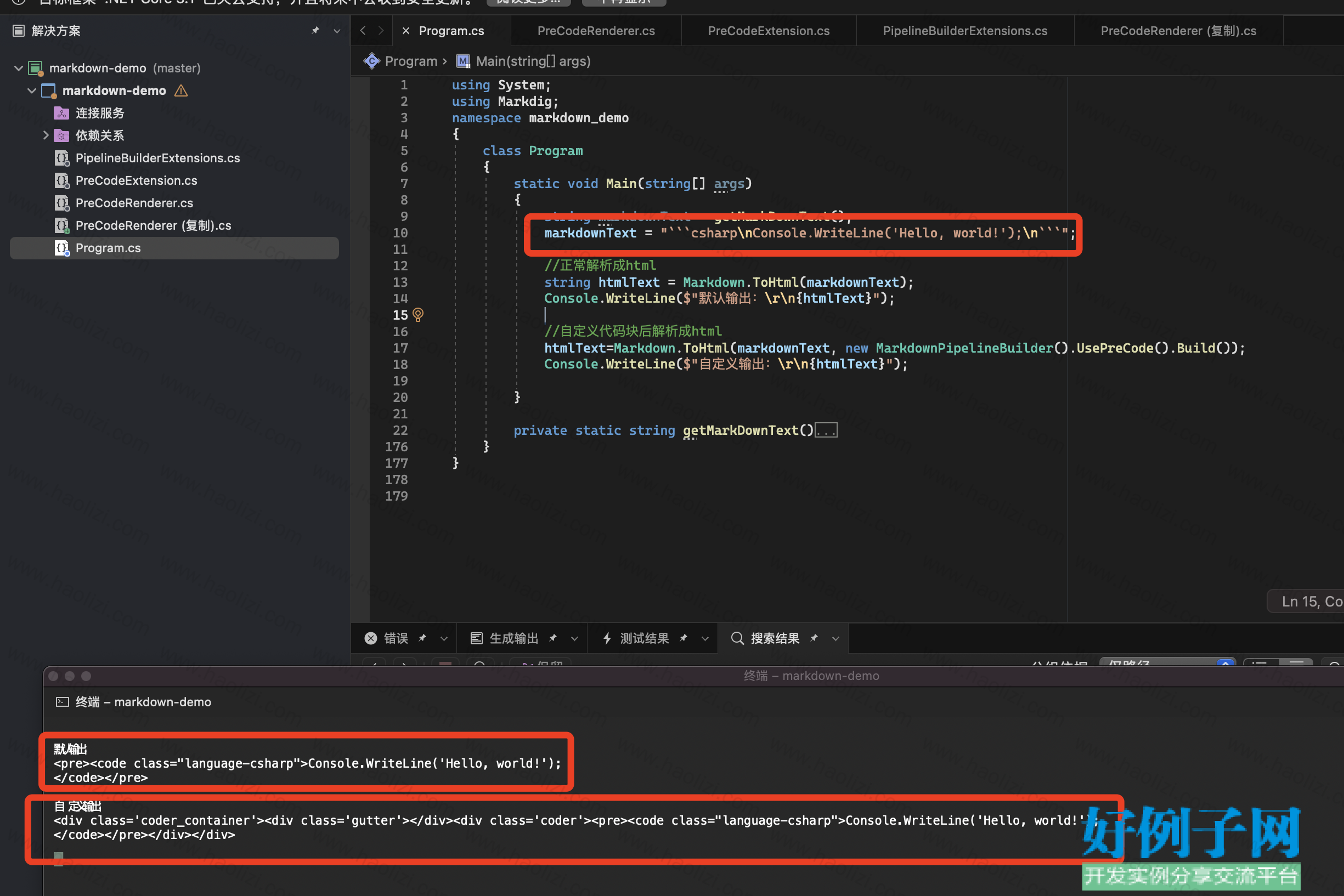Collapse the bold markdown-demo project node
Screen dimensions: 1344x896
[x=32, y=90]
